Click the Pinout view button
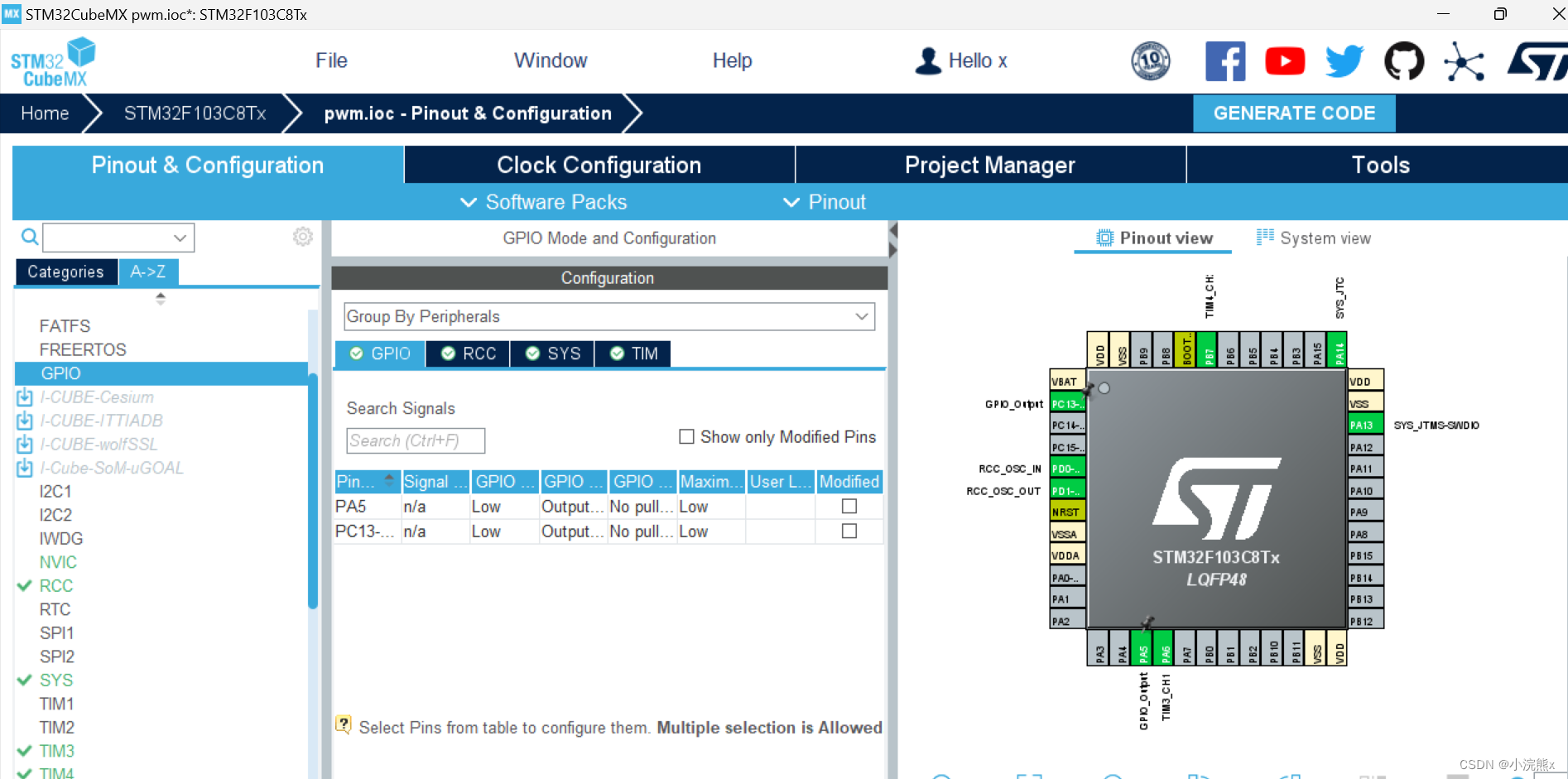Screen dimensions: 1568x779 (1155, 238)
